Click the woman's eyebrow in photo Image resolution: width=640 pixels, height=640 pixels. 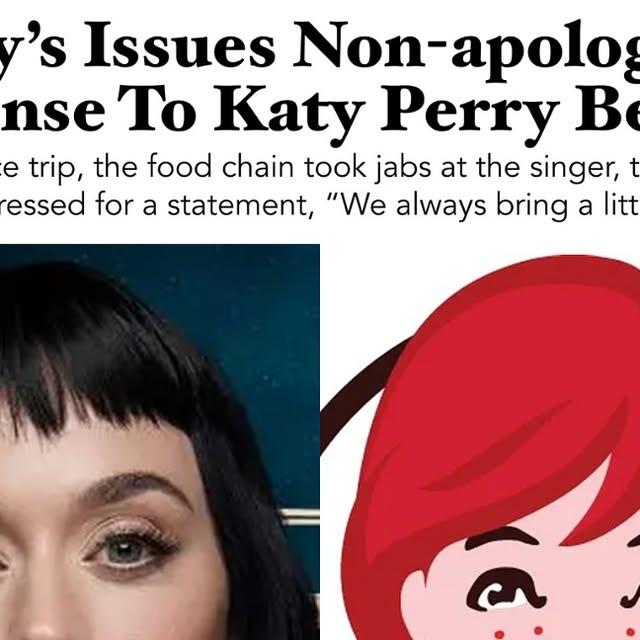[137, 488]
